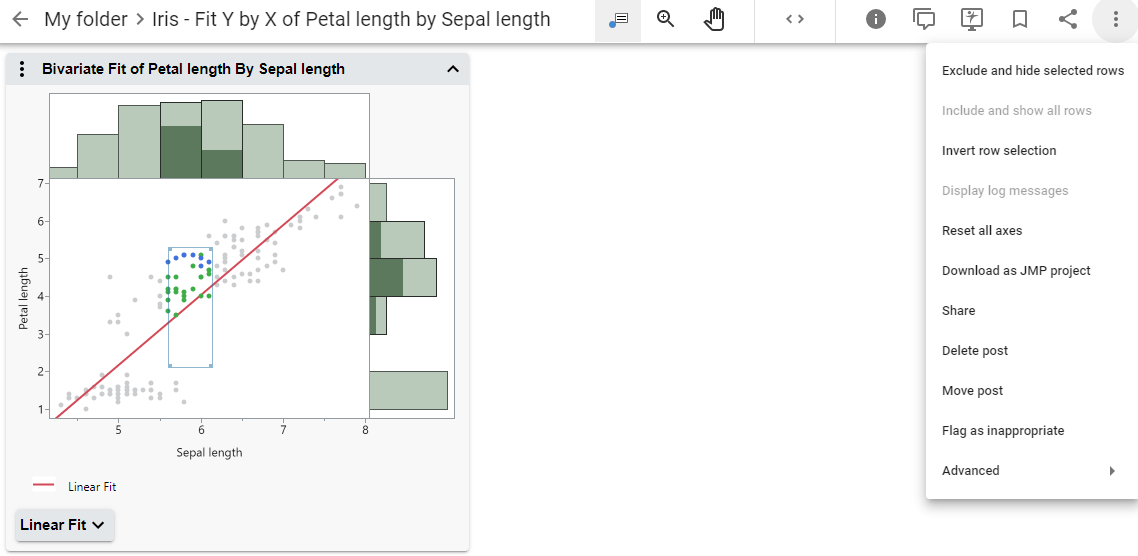This screenshot has height=556, width=1138.
Task: Select Invert row selection
Action: point(998,151)
